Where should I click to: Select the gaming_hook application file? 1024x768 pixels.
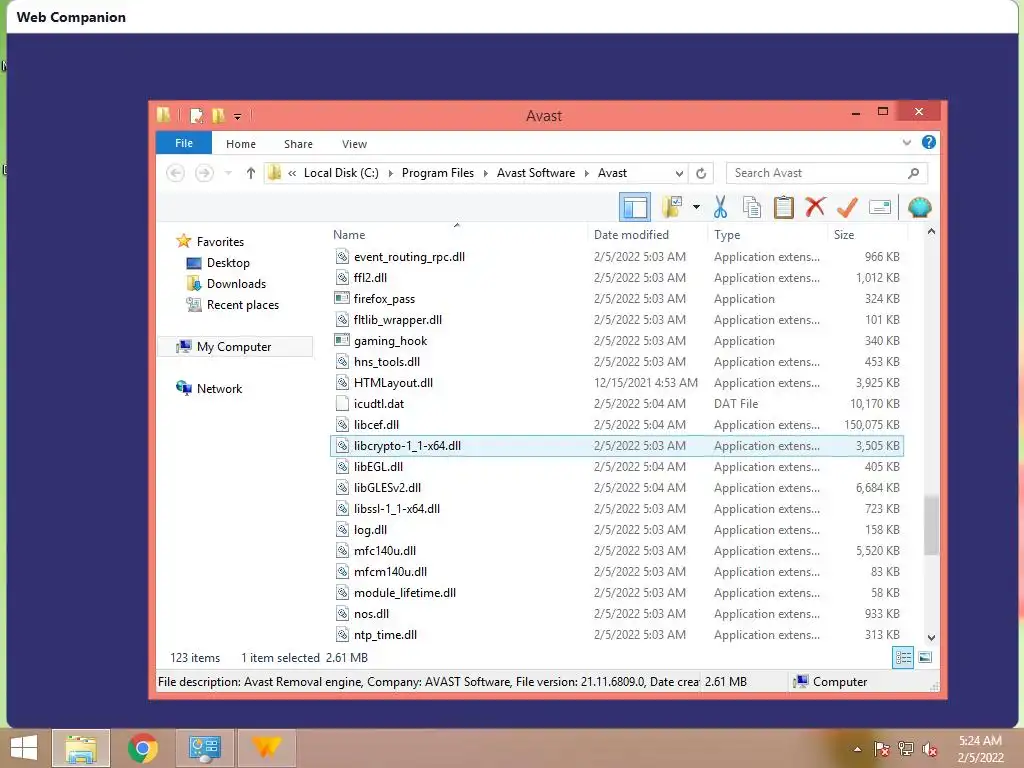pyautogui.click(x=616, y=340)
